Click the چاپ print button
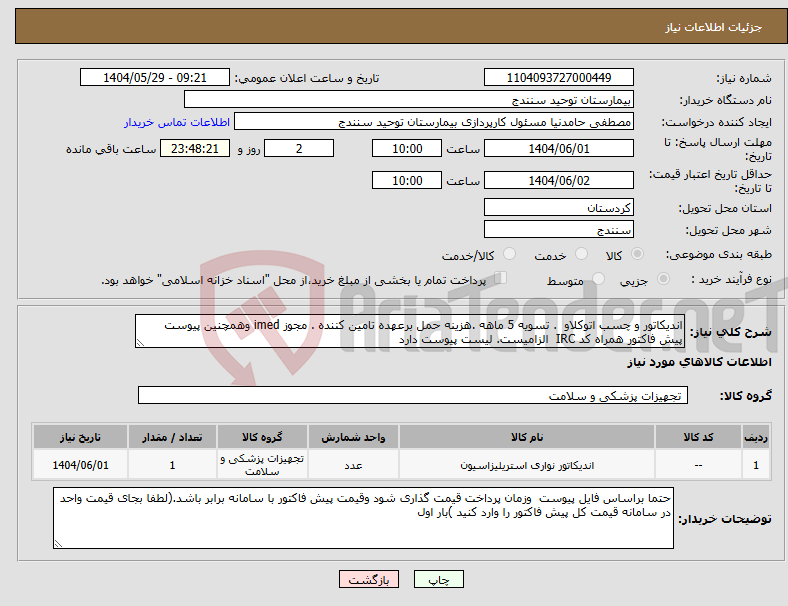 [x=439, y=579]
